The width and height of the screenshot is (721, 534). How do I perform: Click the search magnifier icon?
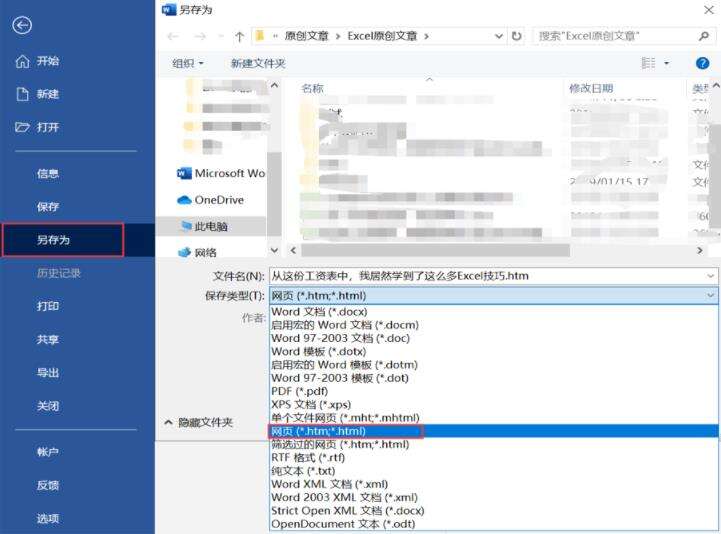coord(704,36)
